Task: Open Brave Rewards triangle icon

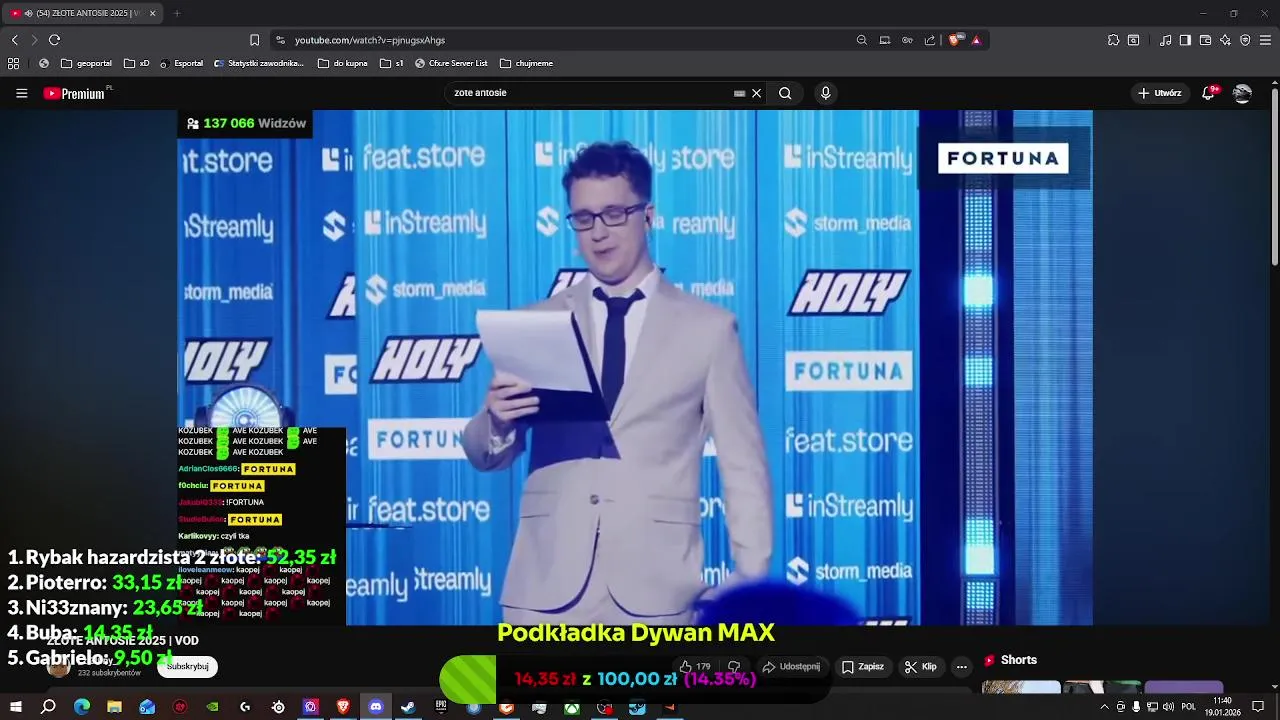Action: [x=976, y=40]
